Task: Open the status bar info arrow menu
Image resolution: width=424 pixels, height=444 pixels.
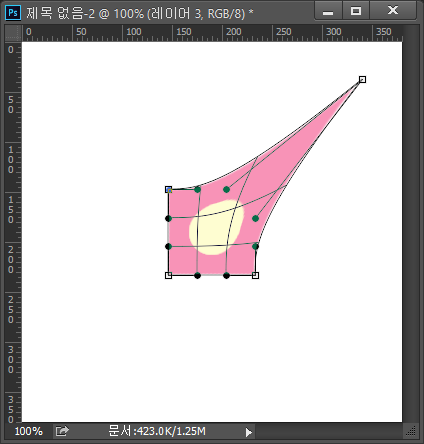Action: click(248, 432)
